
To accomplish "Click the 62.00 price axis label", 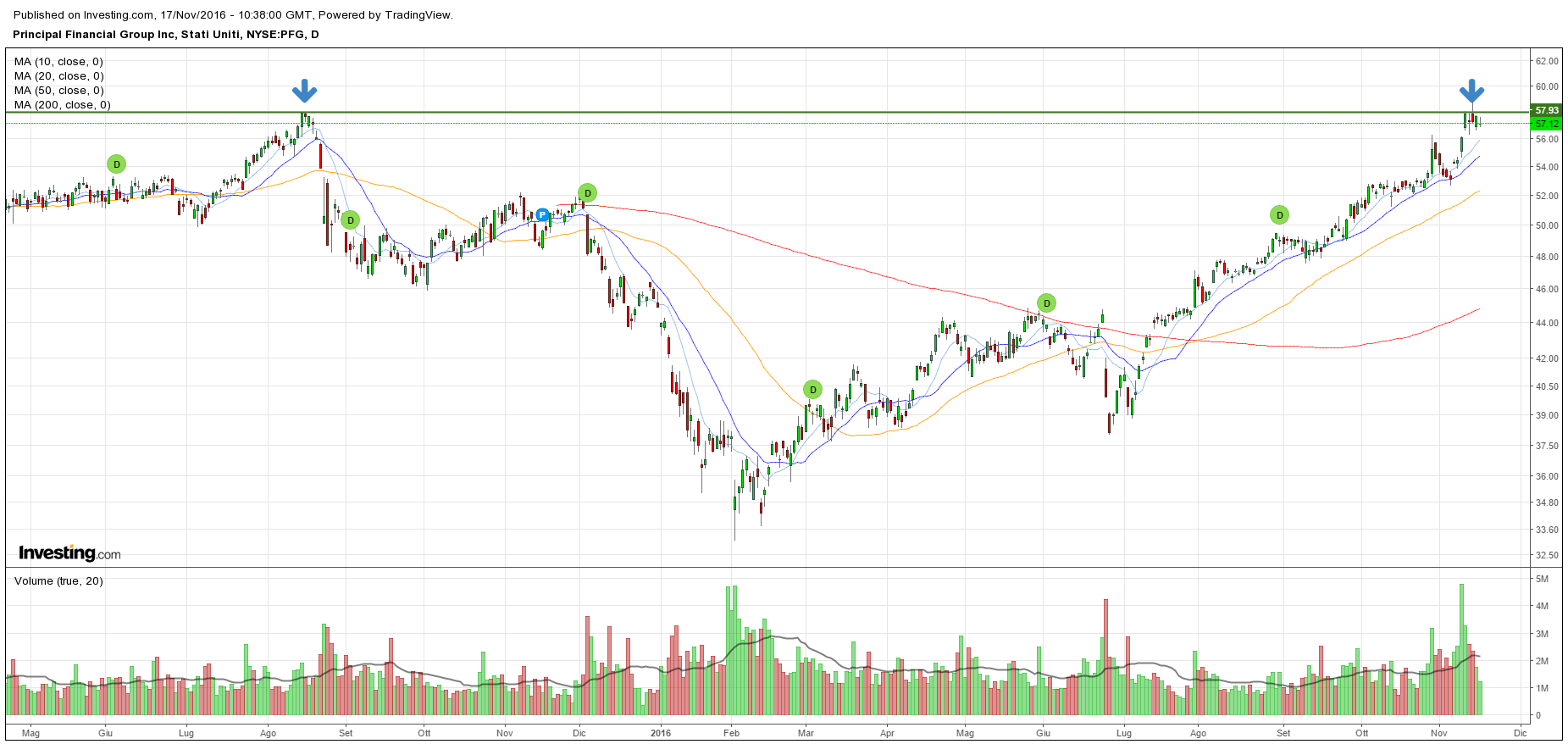I will 1547,61.
